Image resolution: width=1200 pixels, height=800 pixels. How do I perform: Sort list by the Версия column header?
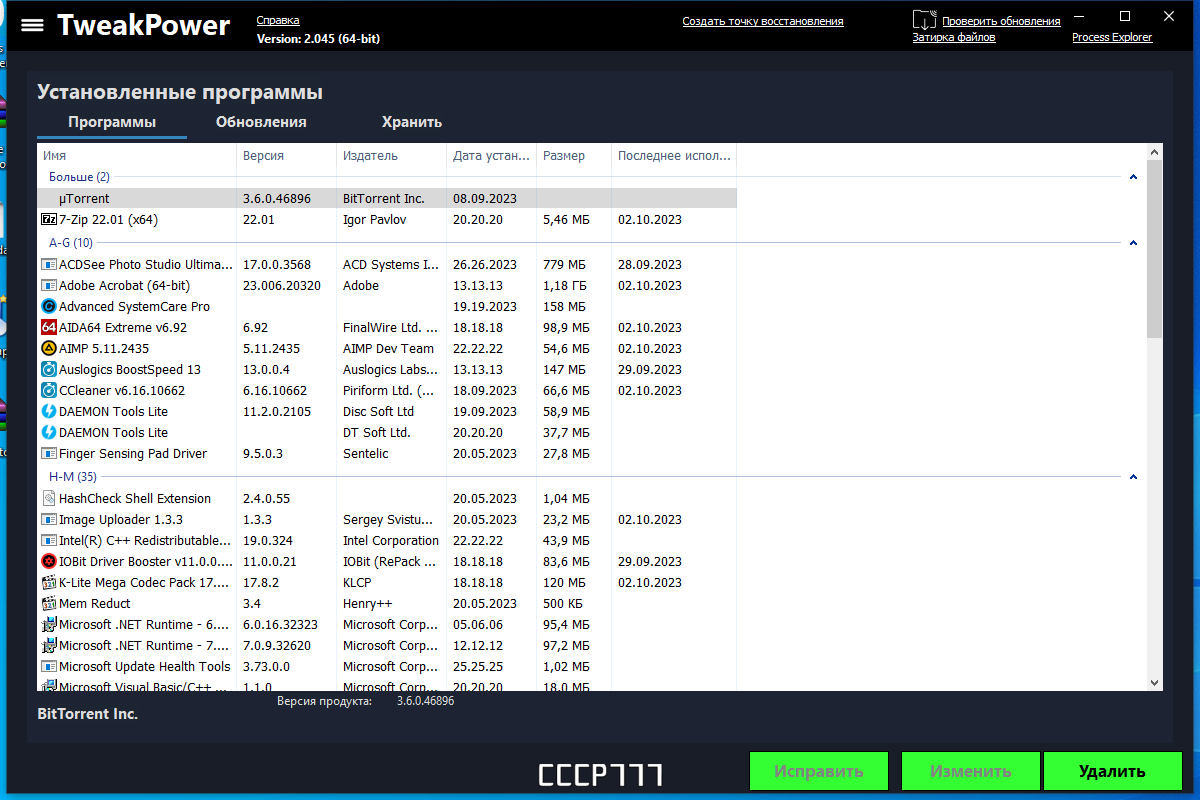[287, 156]
